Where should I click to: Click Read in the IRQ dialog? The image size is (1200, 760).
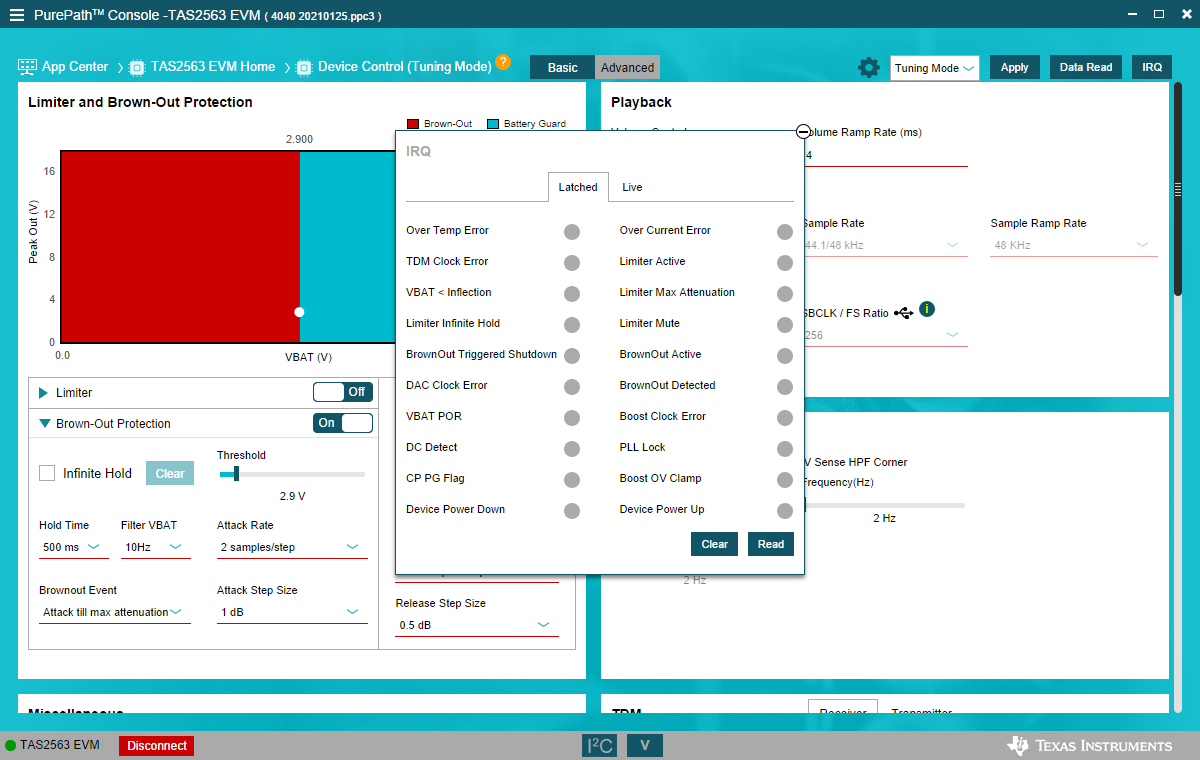(x=771, y=544)
